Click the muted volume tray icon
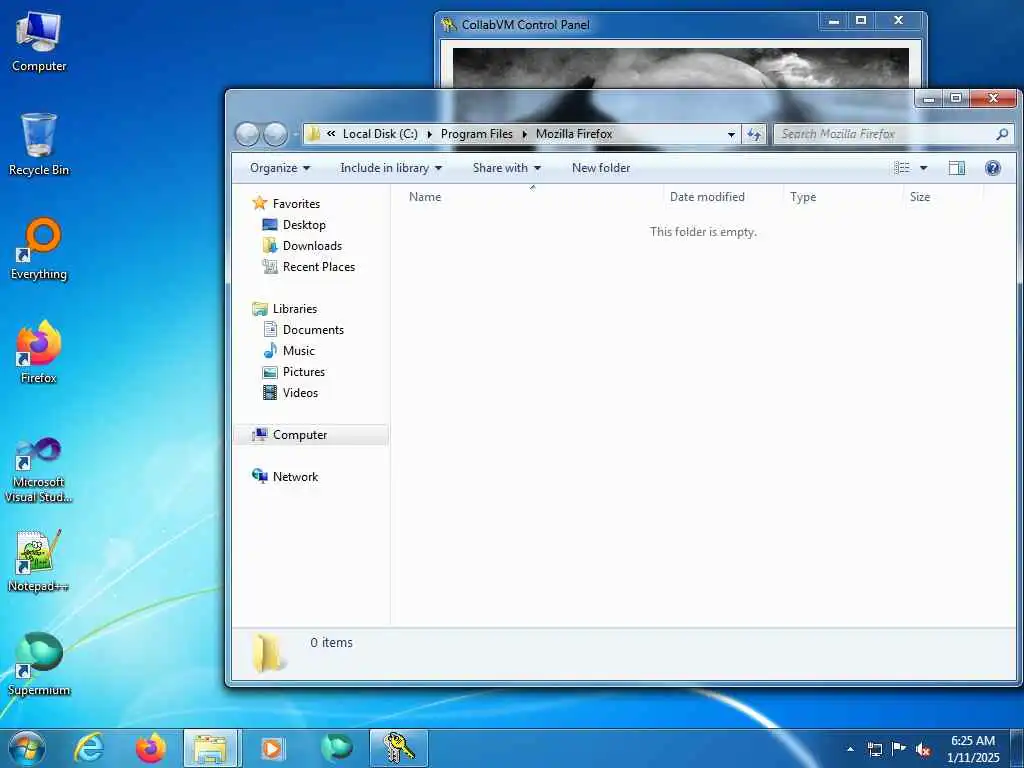The height and width of the screenshot is (768, 1024). [x=923, y=750]
